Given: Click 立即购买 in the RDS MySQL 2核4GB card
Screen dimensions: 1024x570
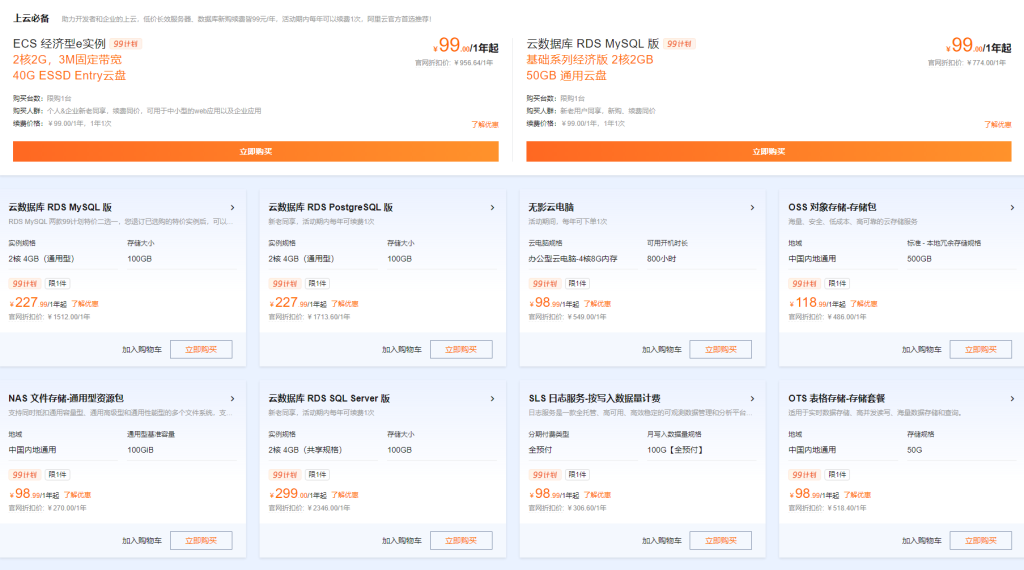Looking at the screenshot, I should point(201,349).
